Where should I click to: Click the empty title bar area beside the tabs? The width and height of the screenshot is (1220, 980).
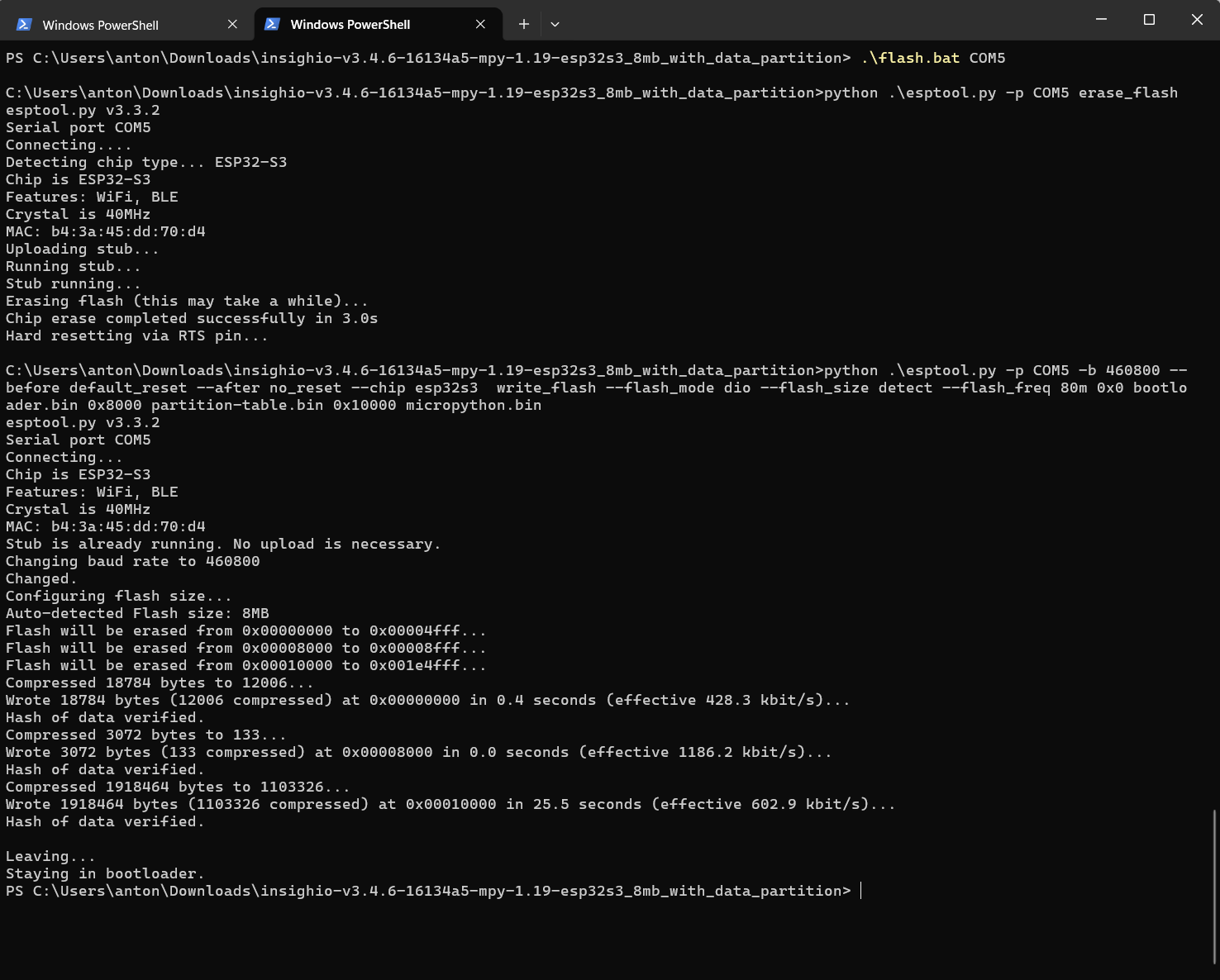(x=827, y=20)
